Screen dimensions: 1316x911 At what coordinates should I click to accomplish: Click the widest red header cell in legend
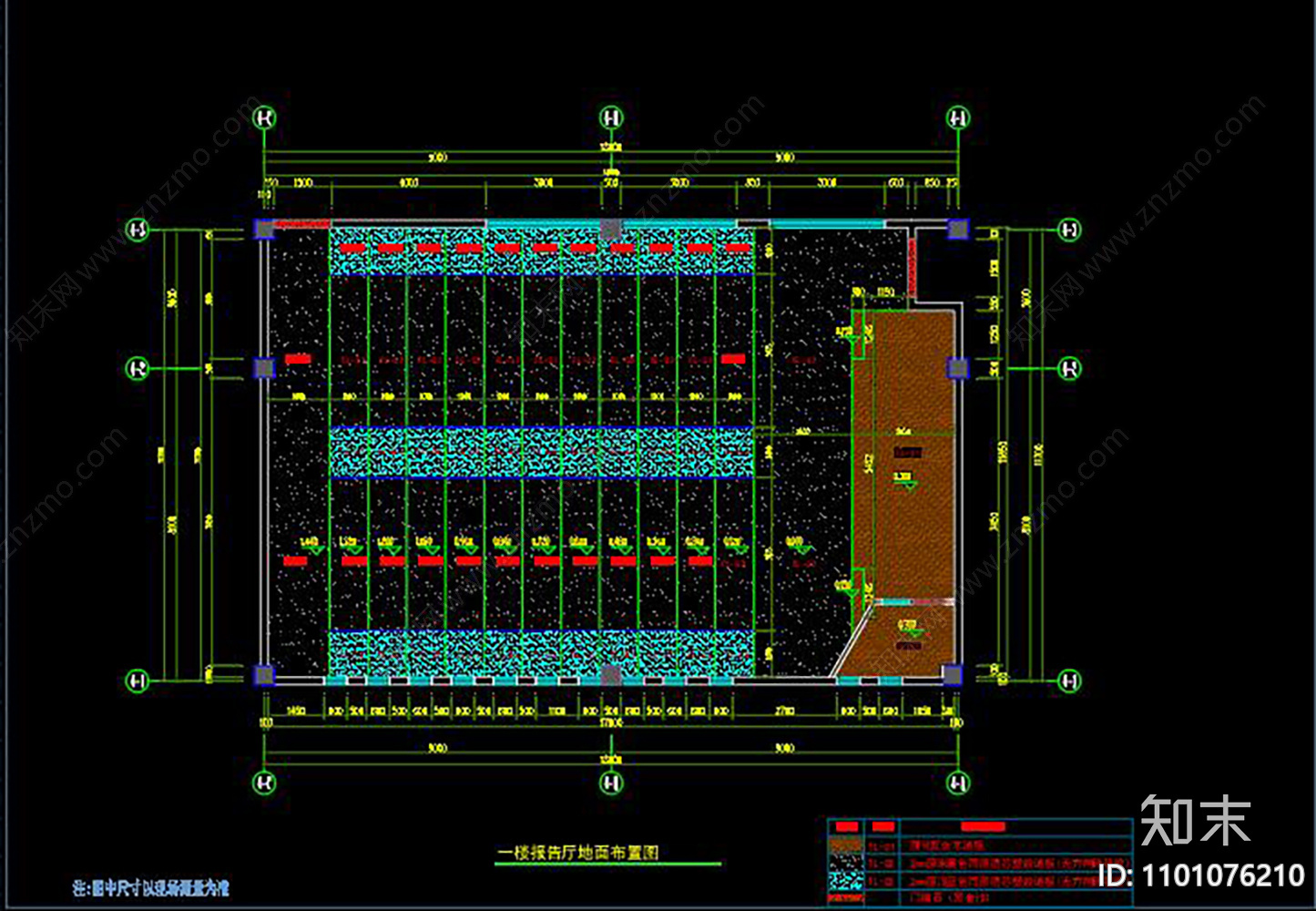[x=984, y=826]
